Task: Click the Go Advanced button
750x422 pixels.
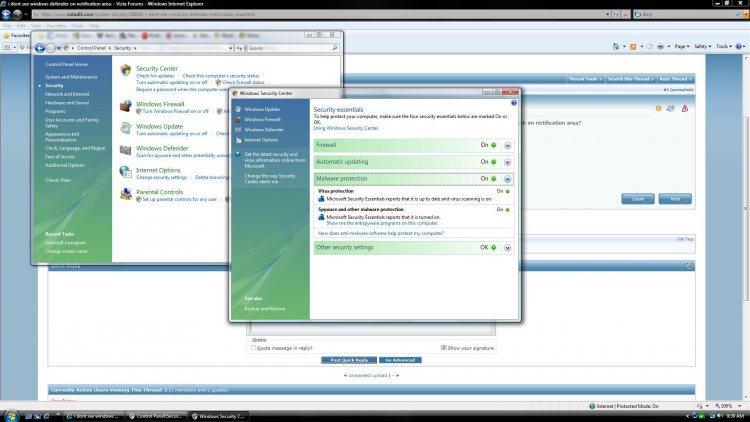Action: 400,360
